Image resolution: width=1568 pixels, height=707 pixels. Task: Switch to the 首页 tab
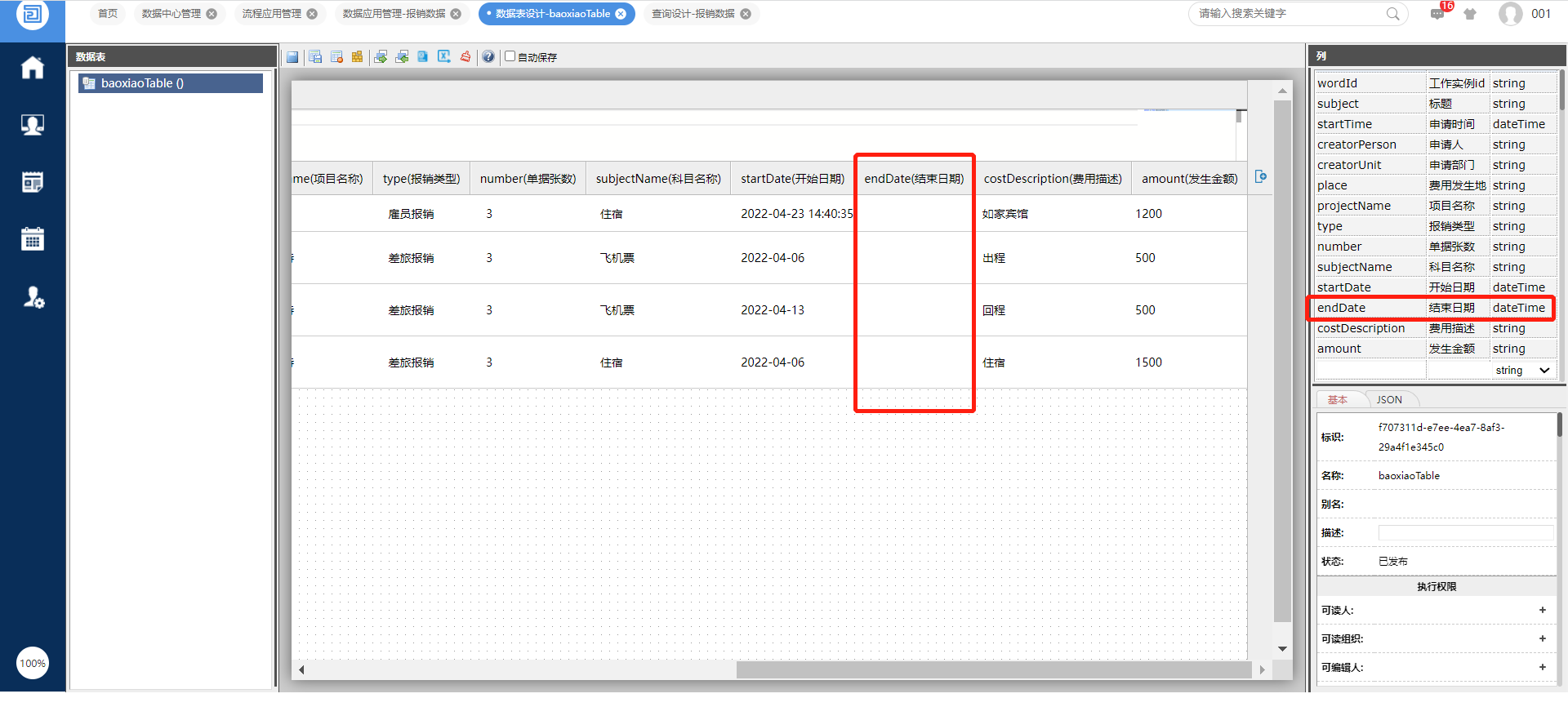coord(108,14)
